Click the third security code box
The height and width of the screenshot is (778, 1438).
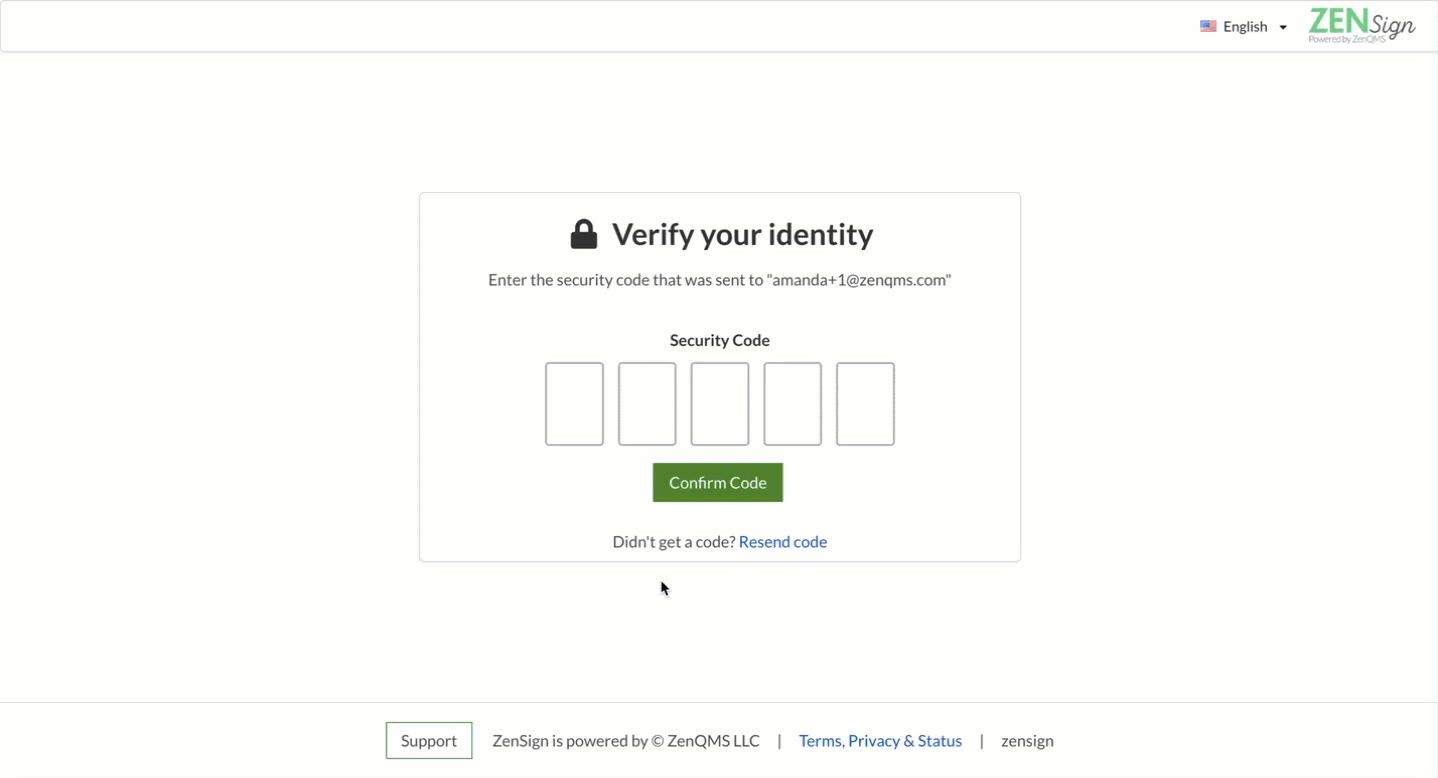pos(720,404)
